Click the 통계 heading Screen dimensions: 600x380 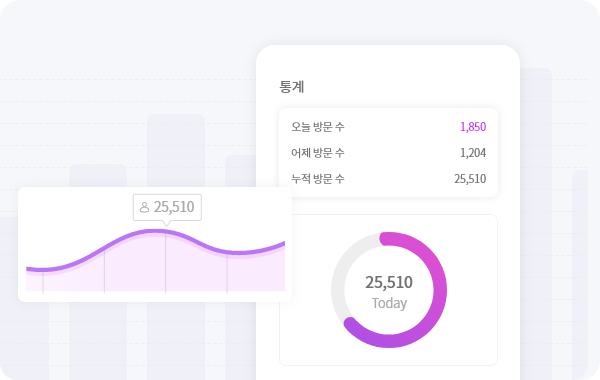point(292,86)
